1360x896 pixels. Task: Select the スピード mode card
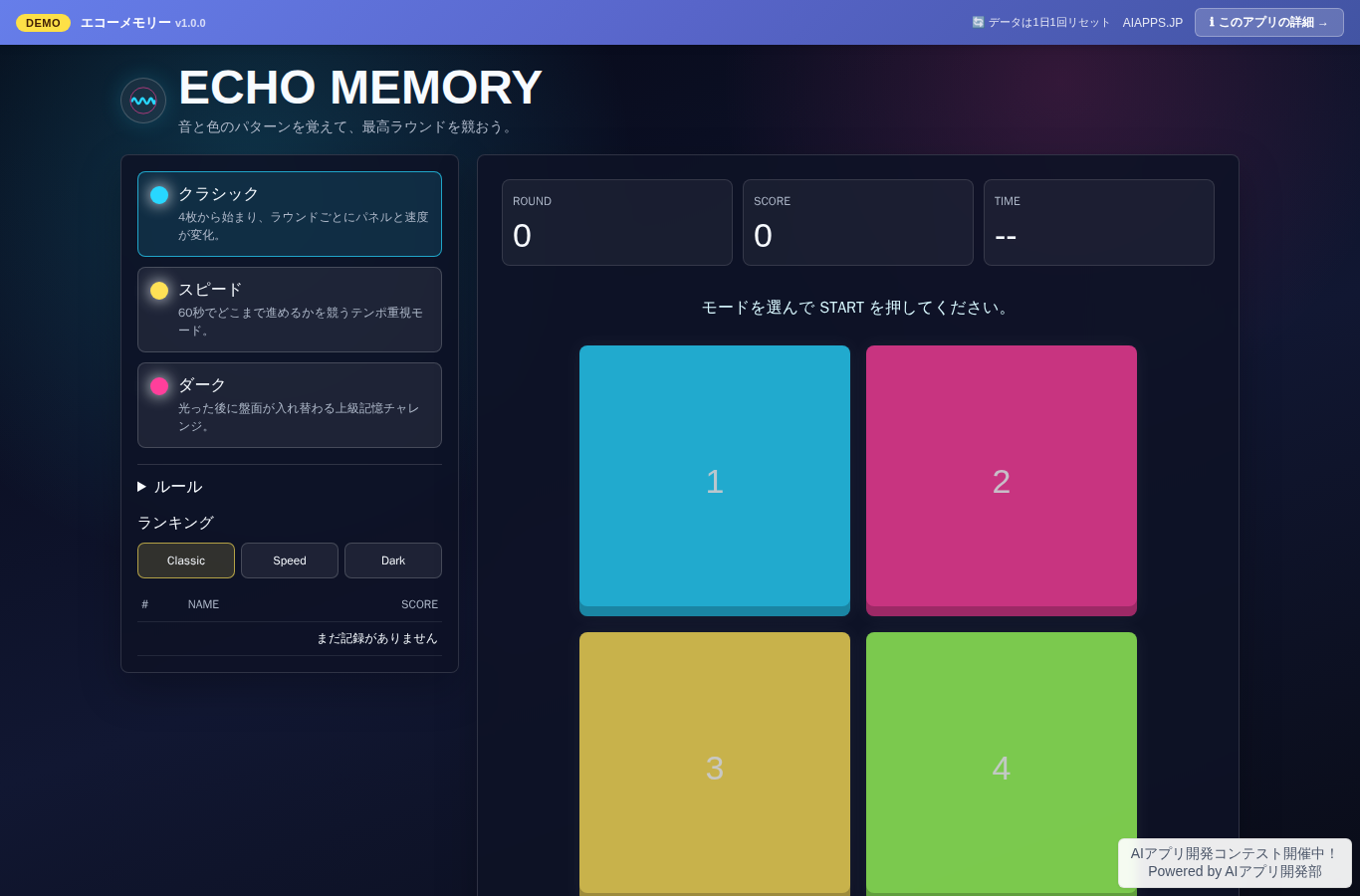290,310
